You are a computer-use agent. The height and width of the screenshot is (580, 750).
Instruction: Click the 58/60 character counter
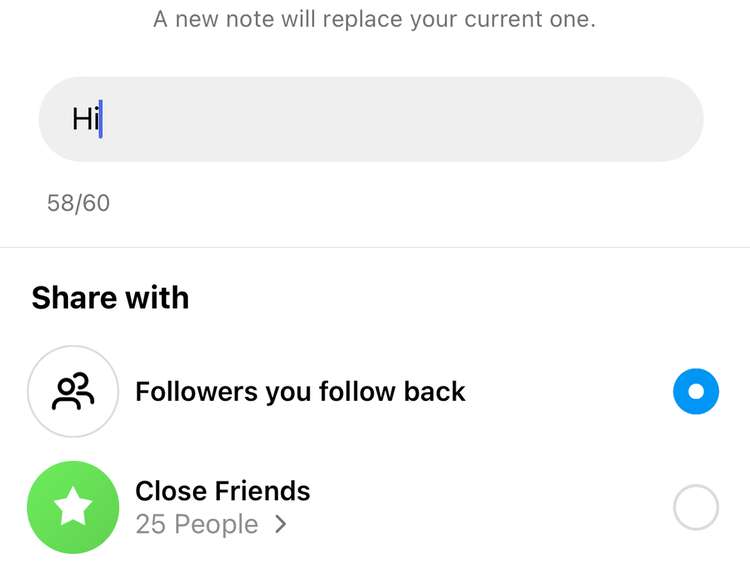point(78,203)
